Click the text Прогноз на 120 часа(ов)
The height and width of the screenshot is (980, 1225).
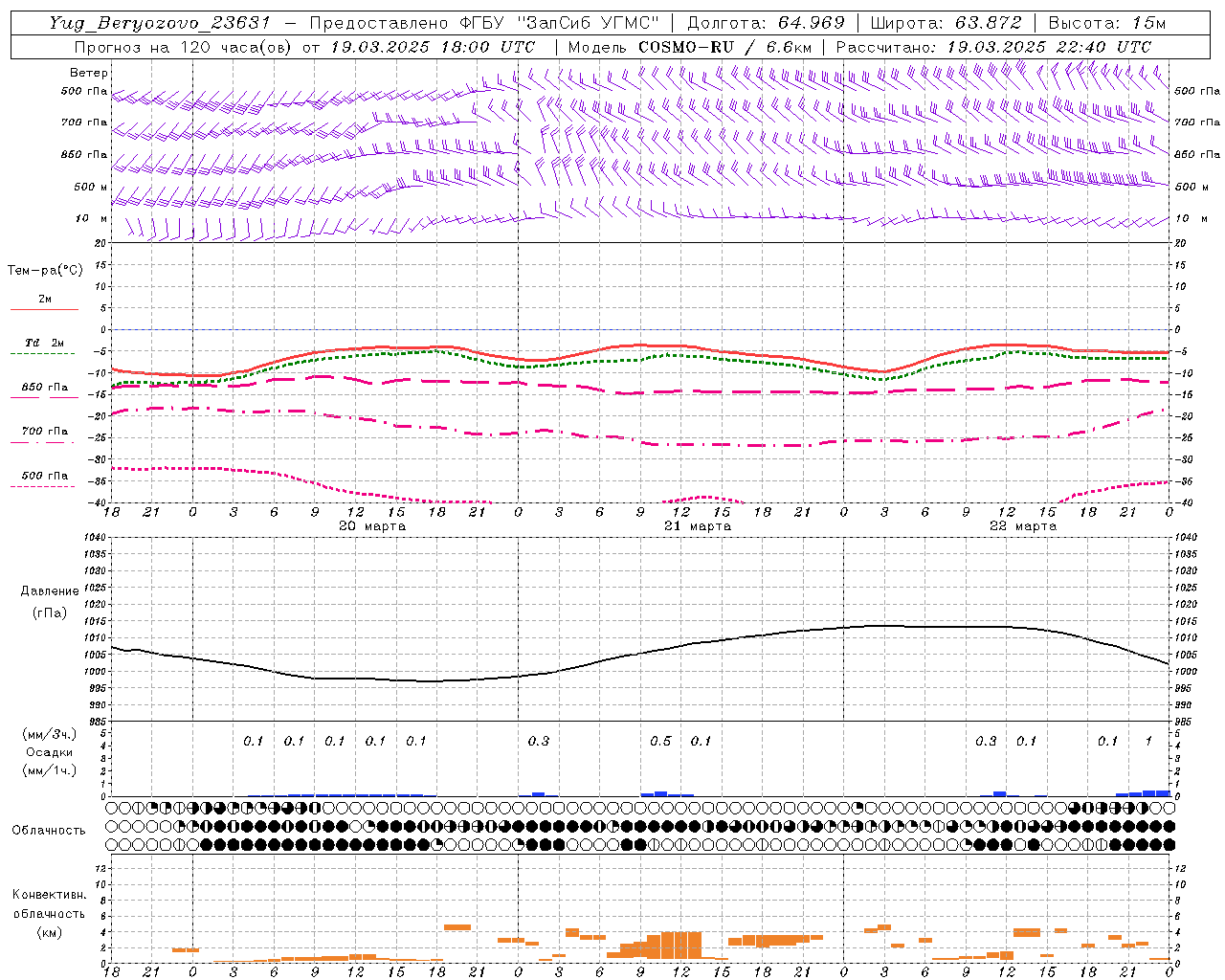coord(184,47)
